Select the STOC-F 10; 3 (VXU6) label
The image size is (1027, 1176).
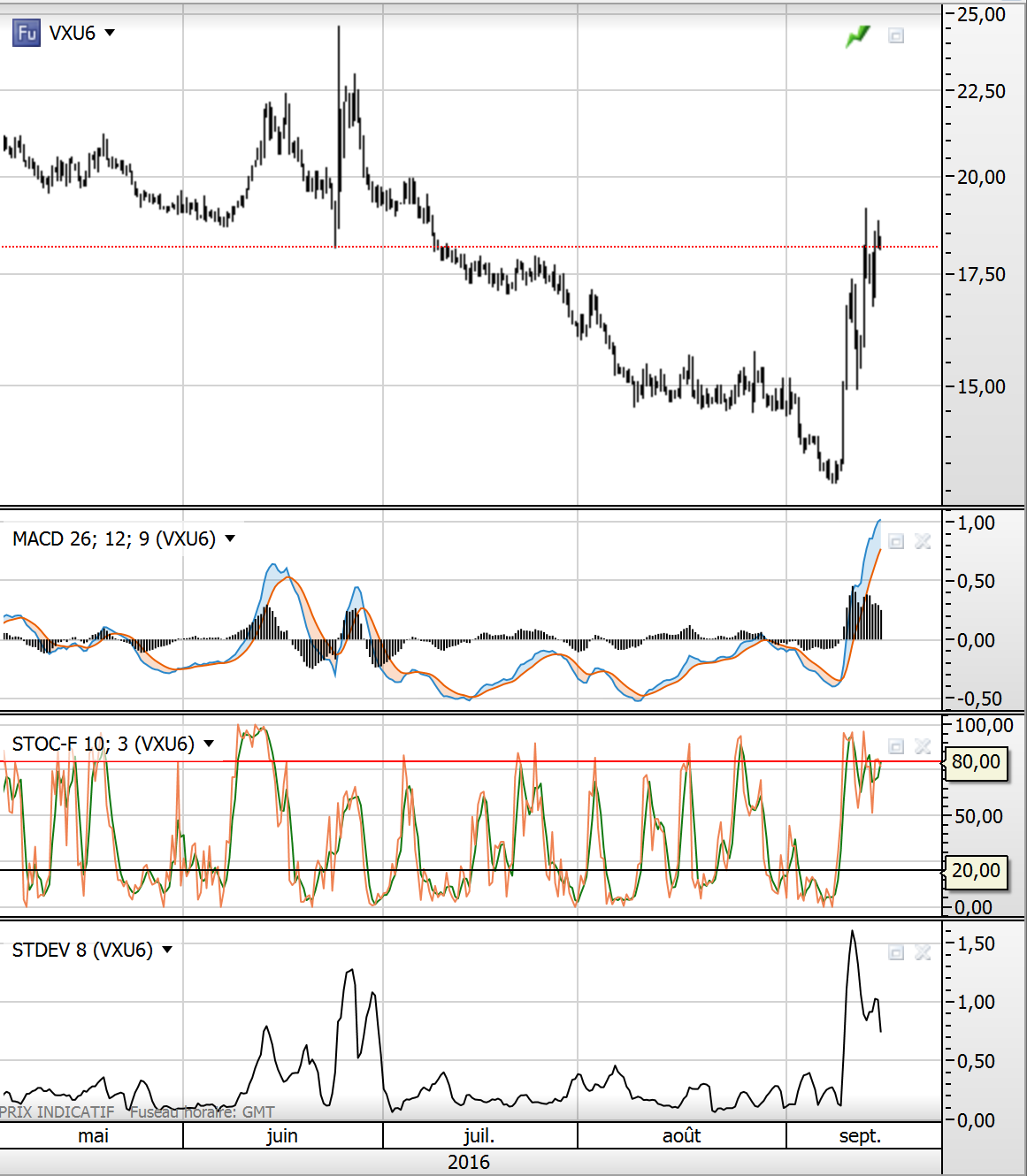[x=103, y=744]
